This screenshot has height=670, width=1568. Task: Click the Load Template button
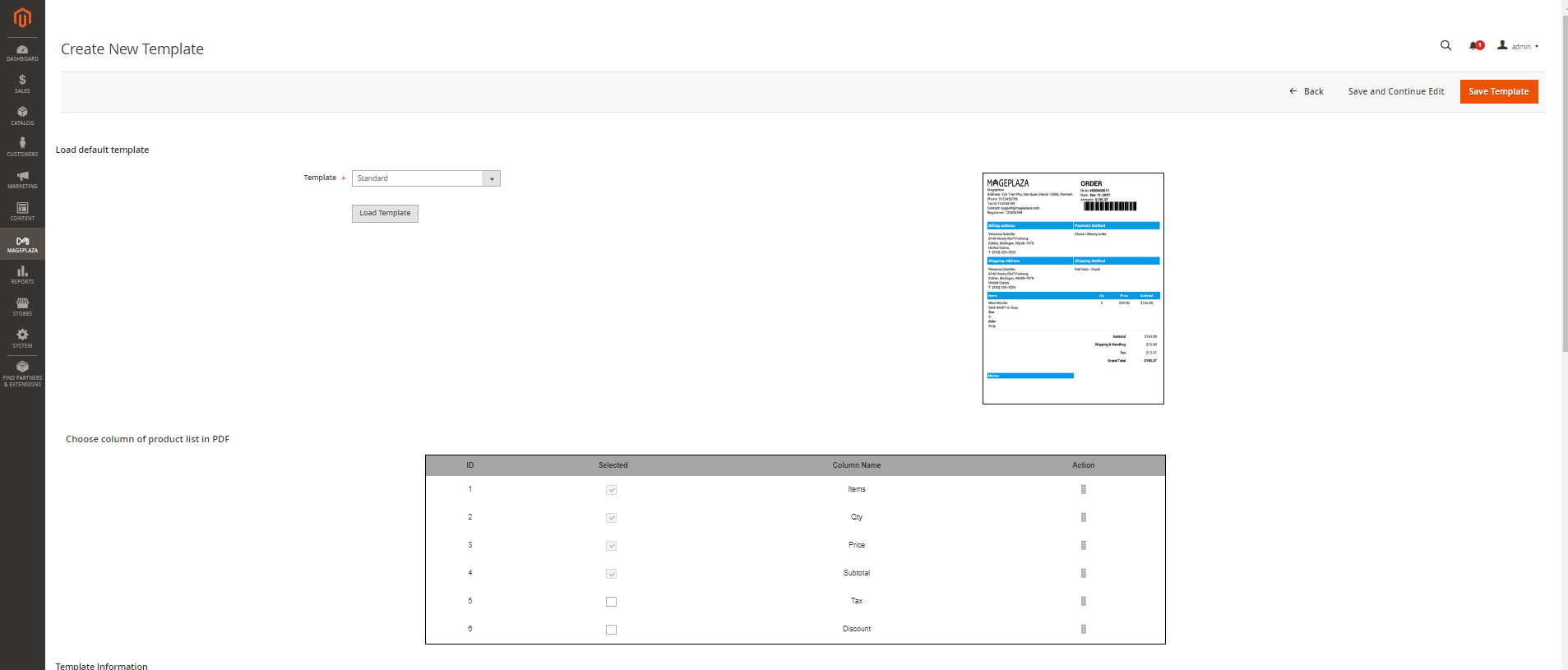tap(385, 214)
